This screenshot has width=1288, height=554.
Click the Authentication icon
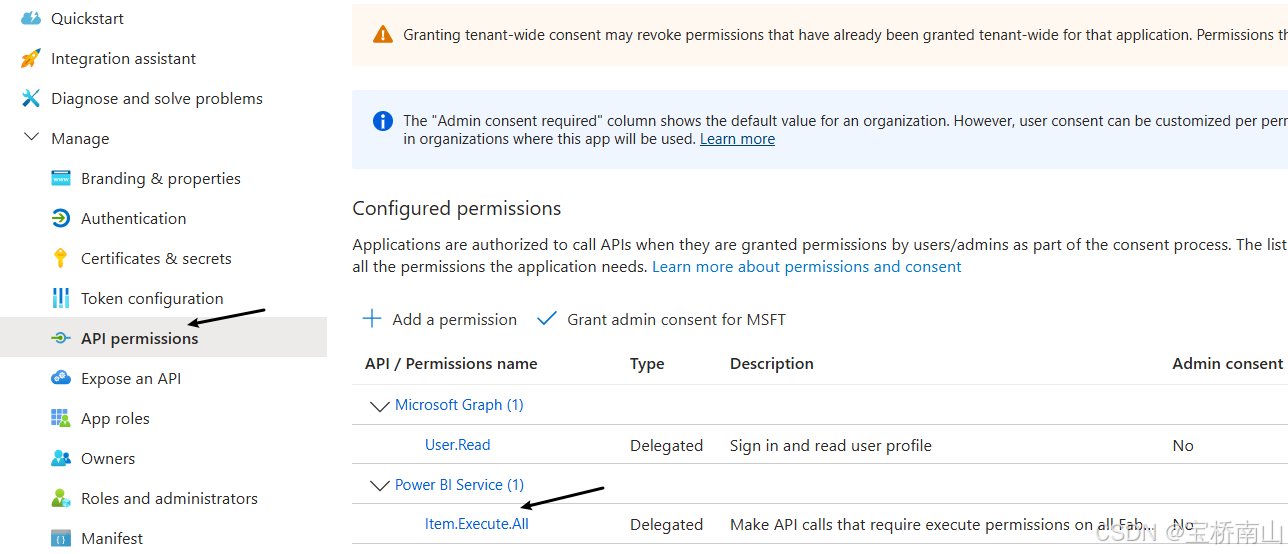61,218
